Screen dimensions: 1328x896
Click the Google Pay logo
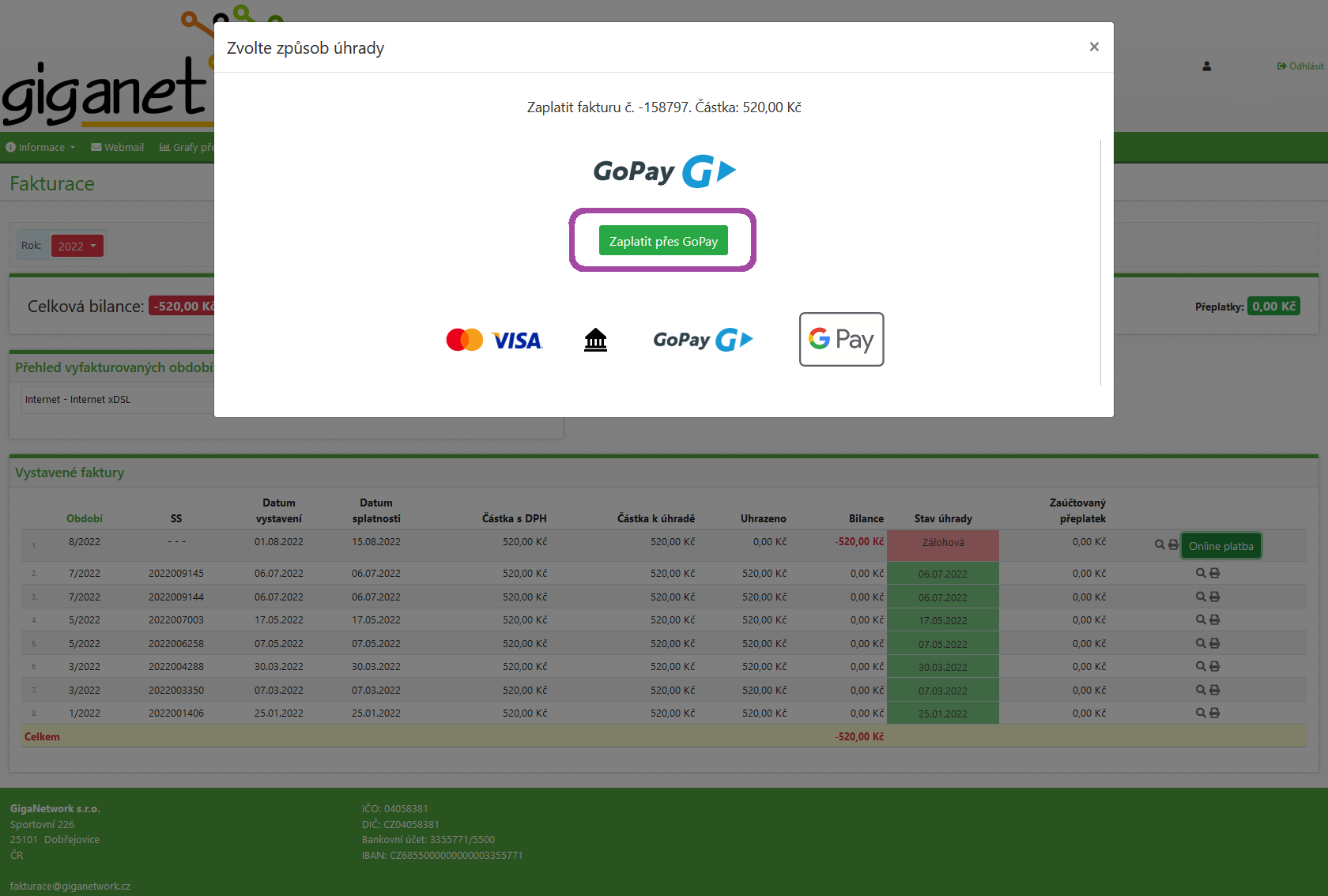point(841,339)
